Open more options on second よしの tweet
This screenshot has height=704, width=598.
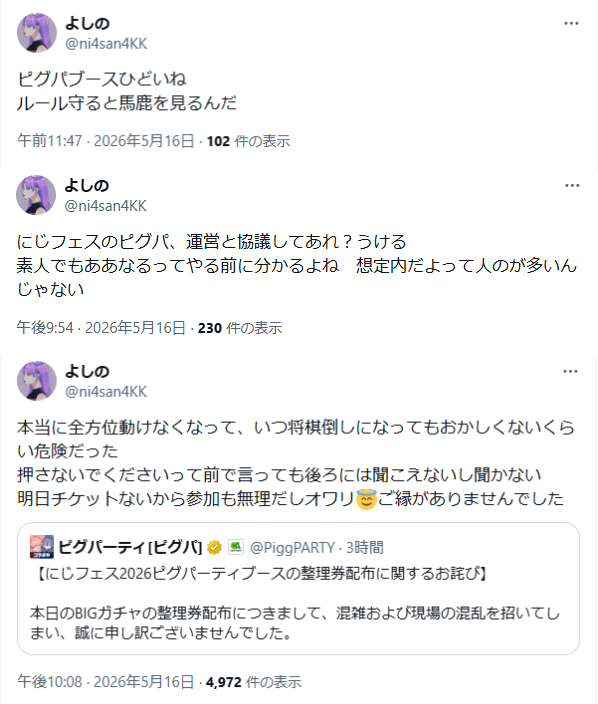pos(572,185)
